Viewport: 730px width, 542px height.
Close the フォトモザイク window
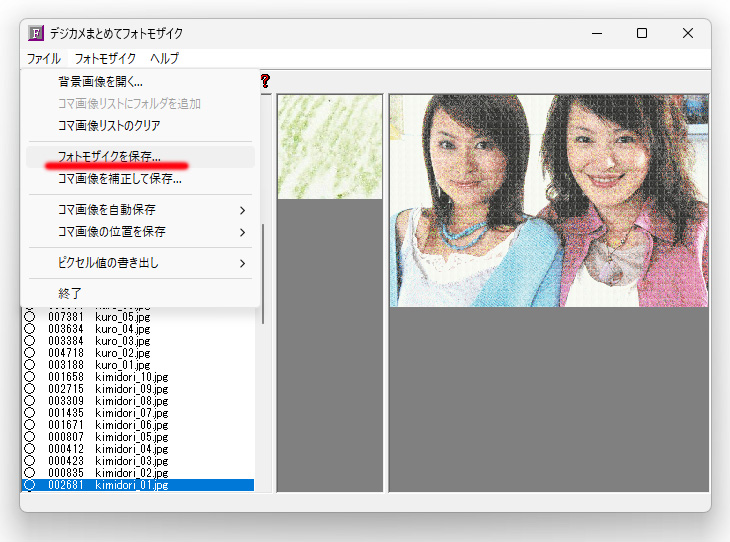click(x=688, y=34)
